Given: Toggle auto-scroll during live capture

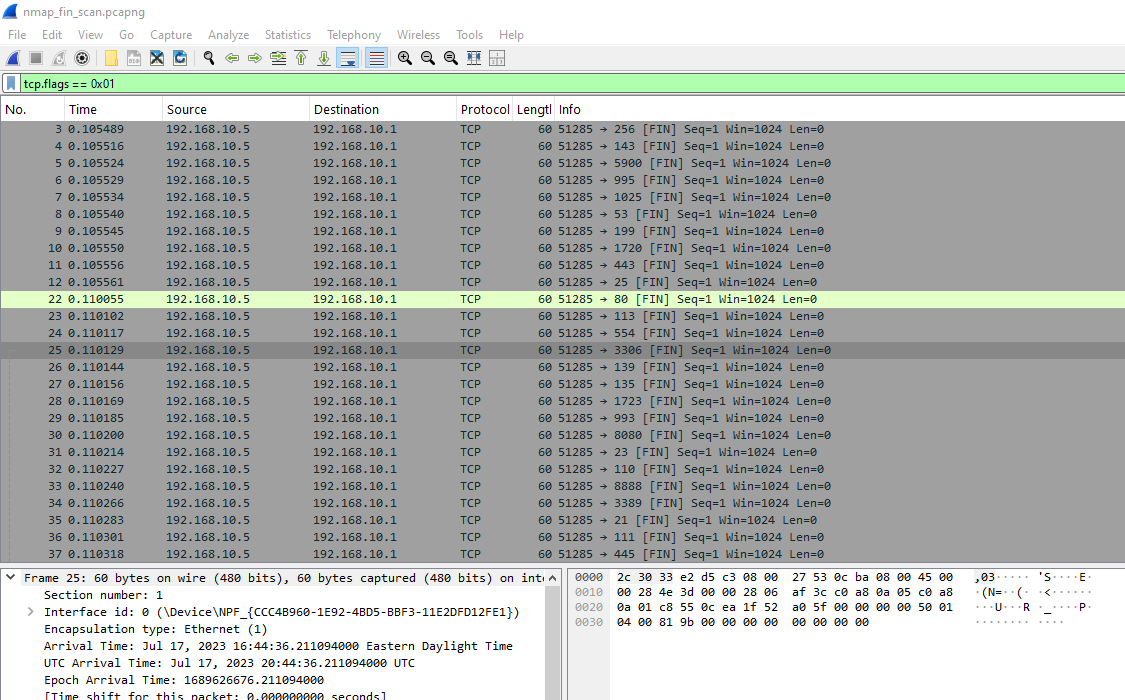Looking at the screenshot, I should pyautogui.click(x=347, y=57).
